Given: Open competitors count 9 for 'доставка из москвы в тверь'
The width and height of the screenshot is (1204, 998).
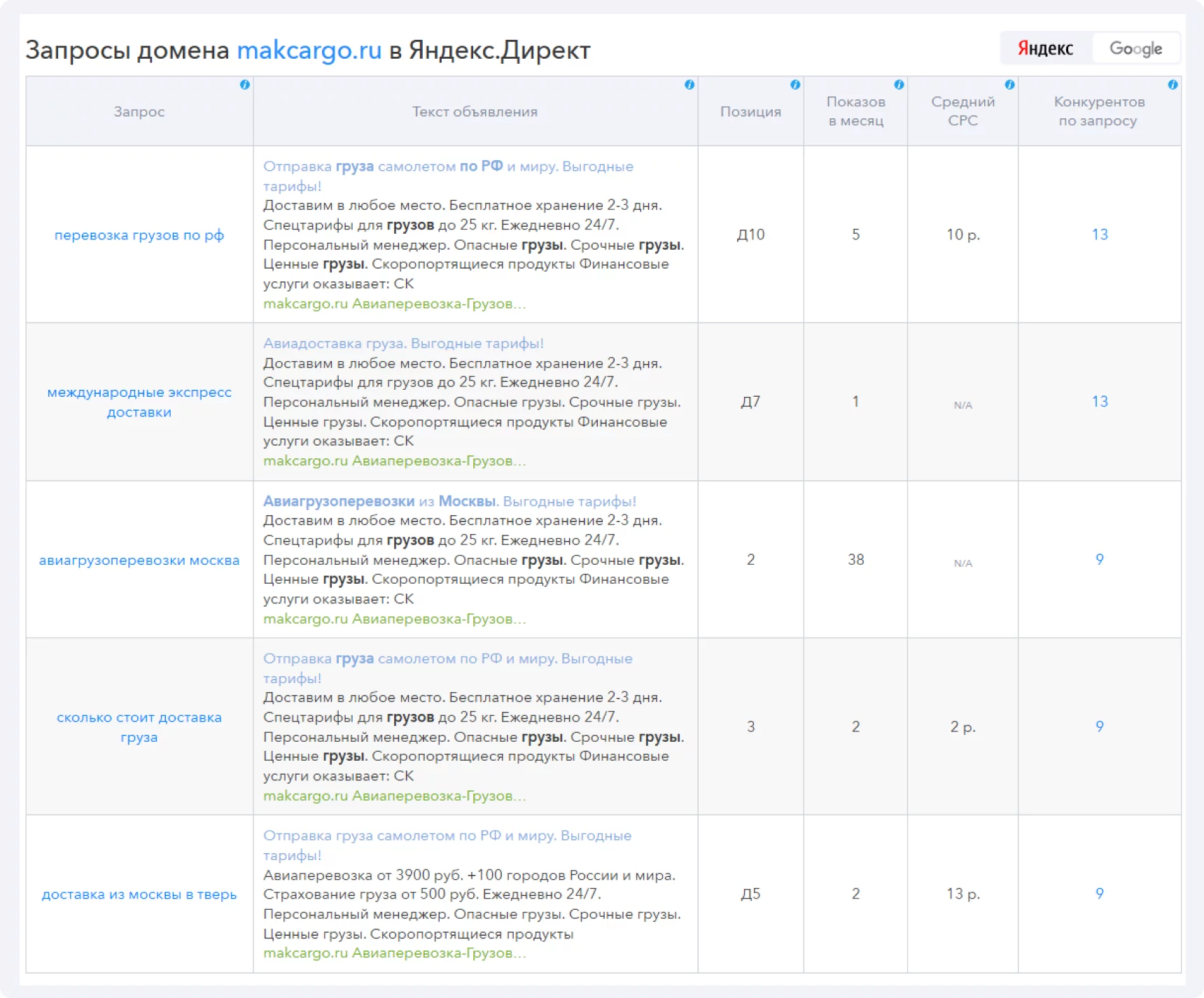Looking at the screenshot, I should [1100, 894].
